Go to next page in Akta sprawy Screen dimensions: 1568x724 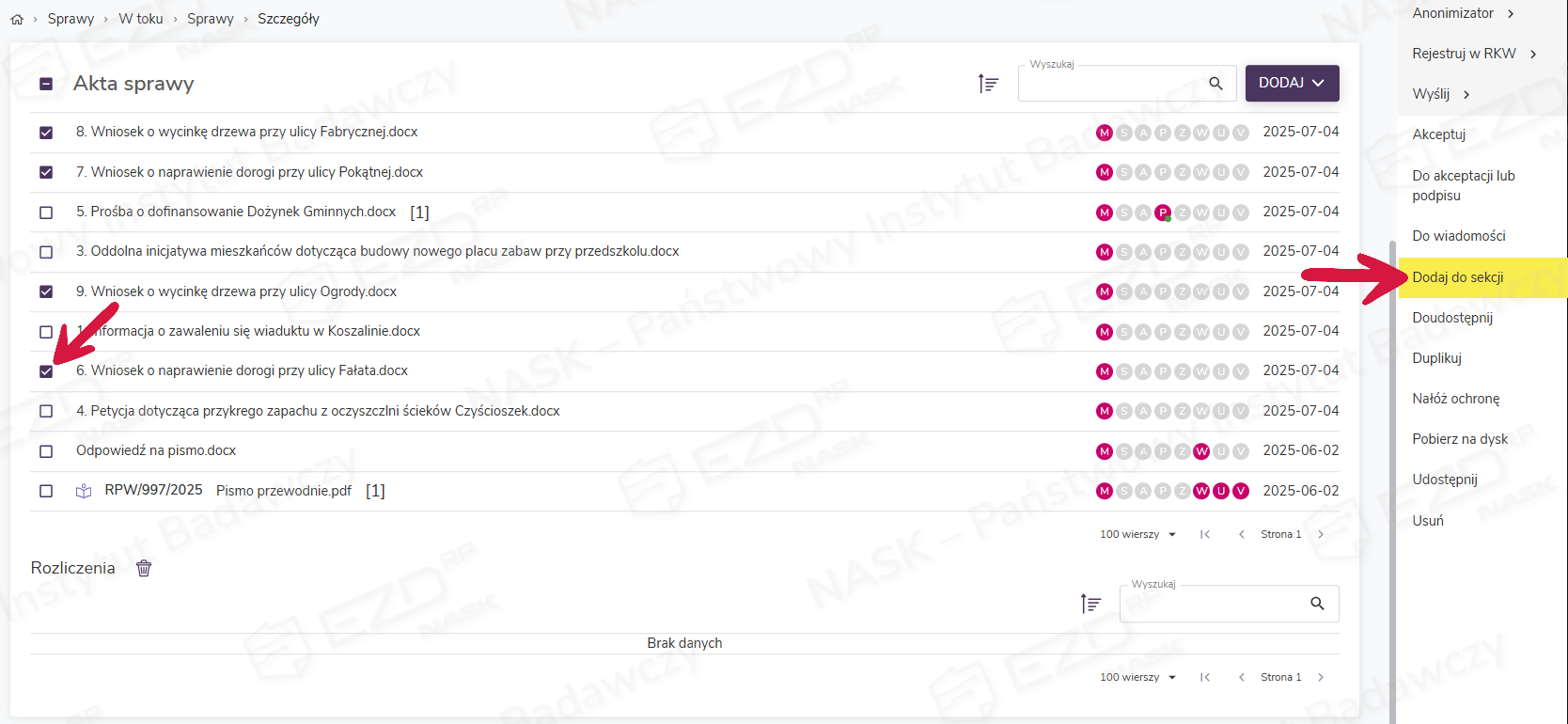(1321, 534)
